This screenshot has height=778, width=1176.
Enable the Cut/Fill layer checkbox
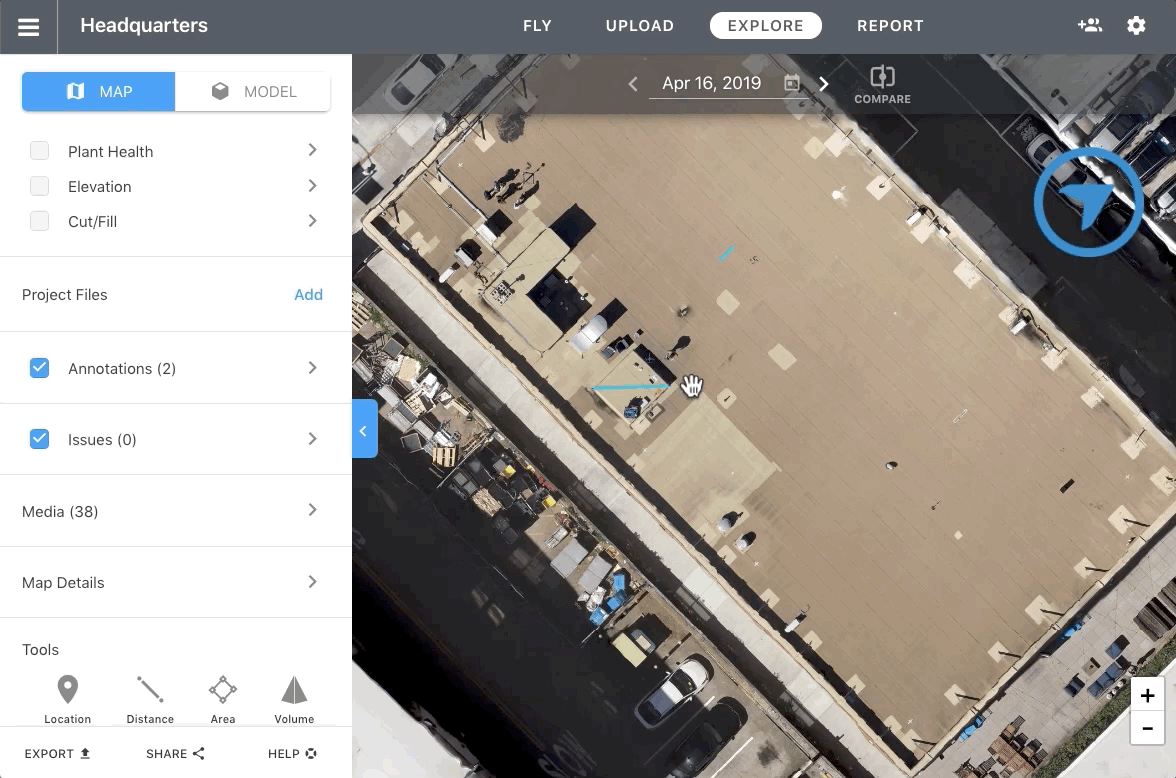(40, 221)
